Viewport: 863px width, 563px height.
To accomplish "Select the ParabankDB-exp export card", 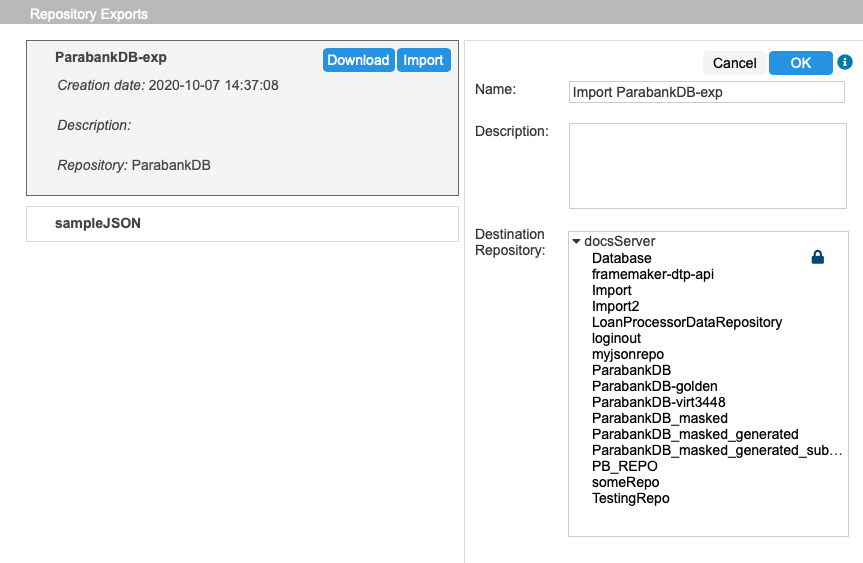I will 242,118.
